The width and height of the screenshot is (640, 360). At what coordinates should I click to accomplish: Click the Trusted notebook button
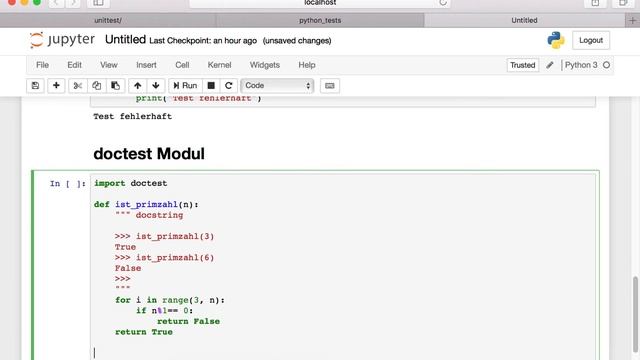coord(522,65)
